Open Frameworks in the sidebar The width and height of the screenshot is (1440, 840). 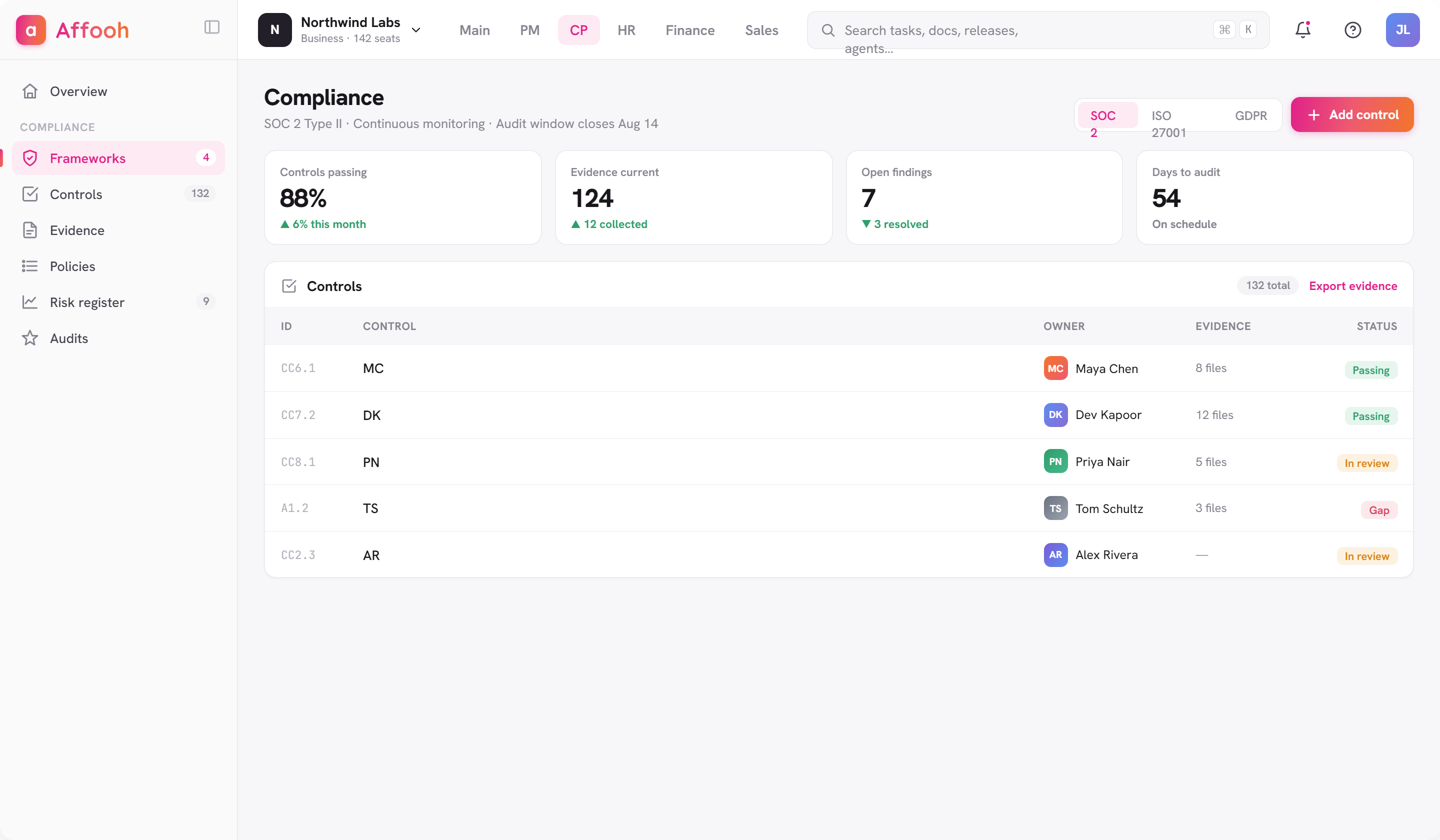[118, 158]
